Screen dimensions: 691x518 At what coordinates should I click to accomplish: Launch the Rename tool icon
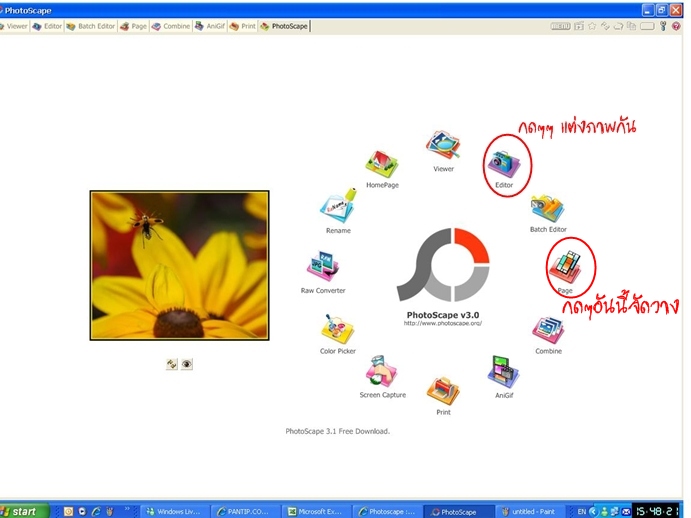pos(338,206)
